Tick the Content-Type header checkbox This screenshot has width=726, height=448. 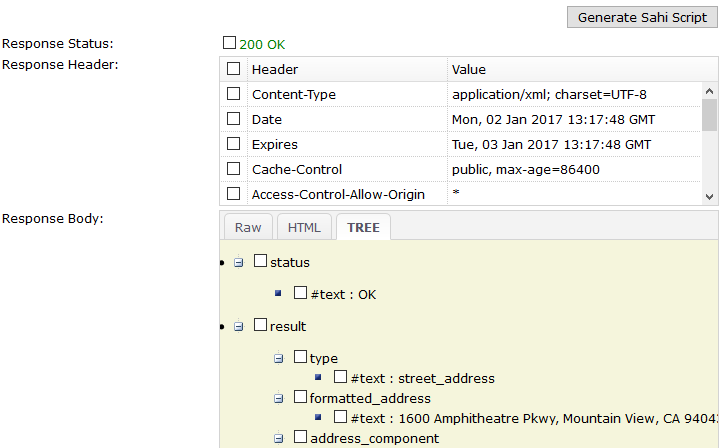coord(234,94)
